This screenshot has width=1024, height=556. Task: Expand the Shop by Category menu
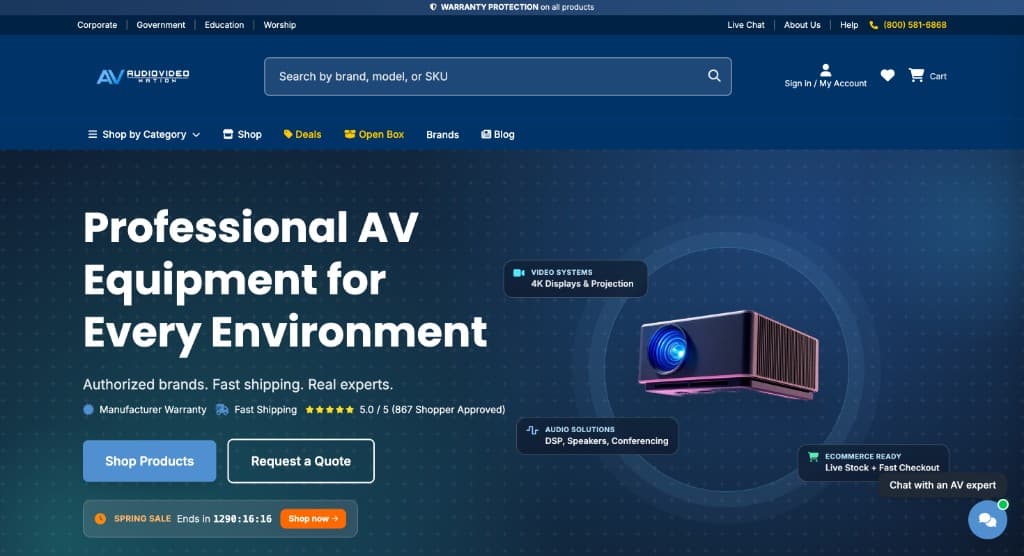click(144, 134)
